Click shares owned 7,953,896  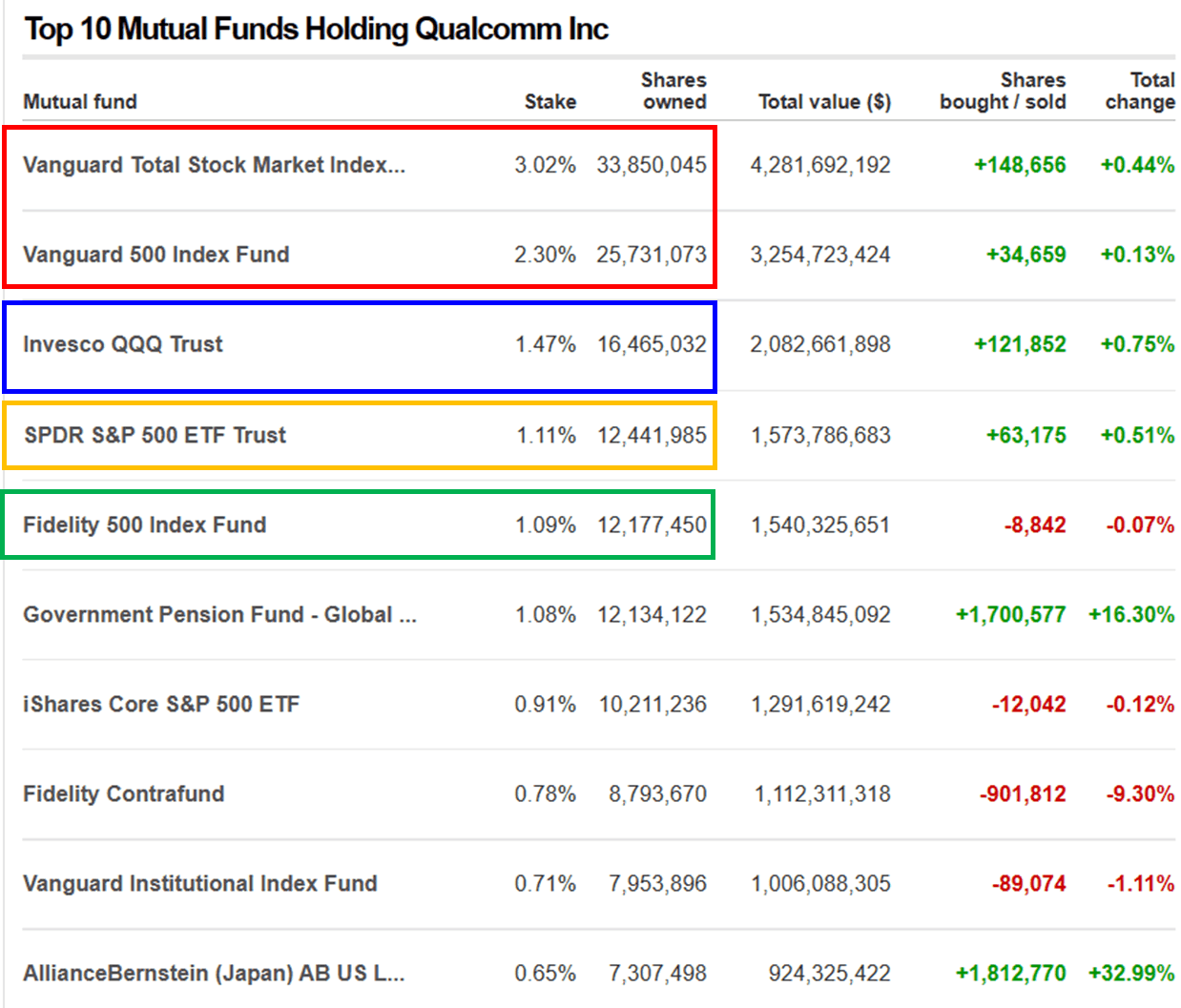coord(658,883)
